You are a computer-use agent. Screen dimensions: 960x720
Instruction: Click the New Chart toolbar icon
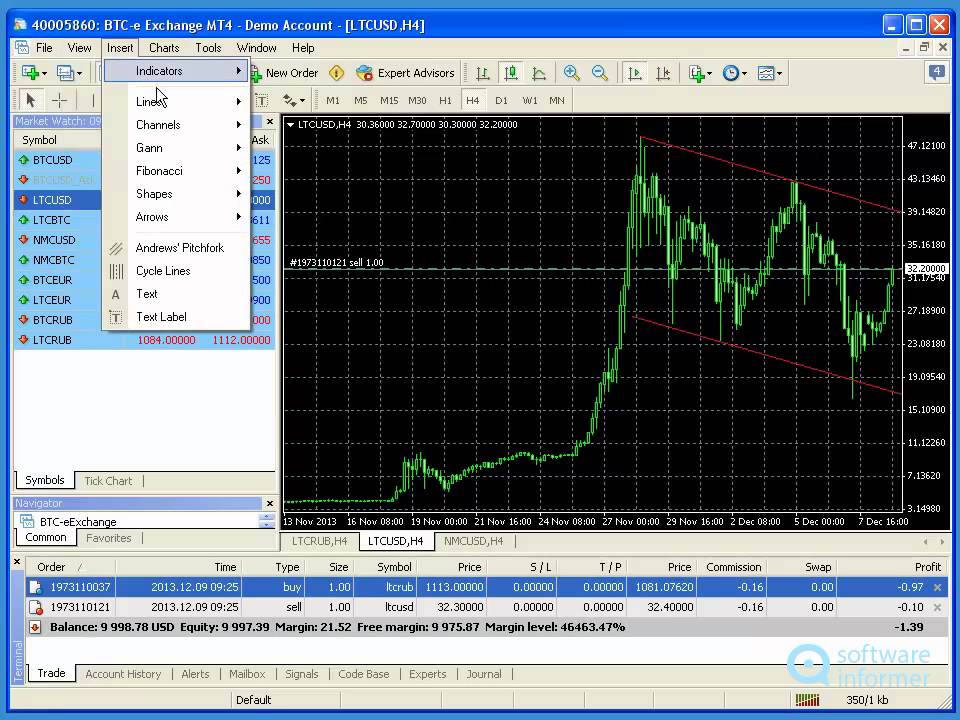pos(29,73)
